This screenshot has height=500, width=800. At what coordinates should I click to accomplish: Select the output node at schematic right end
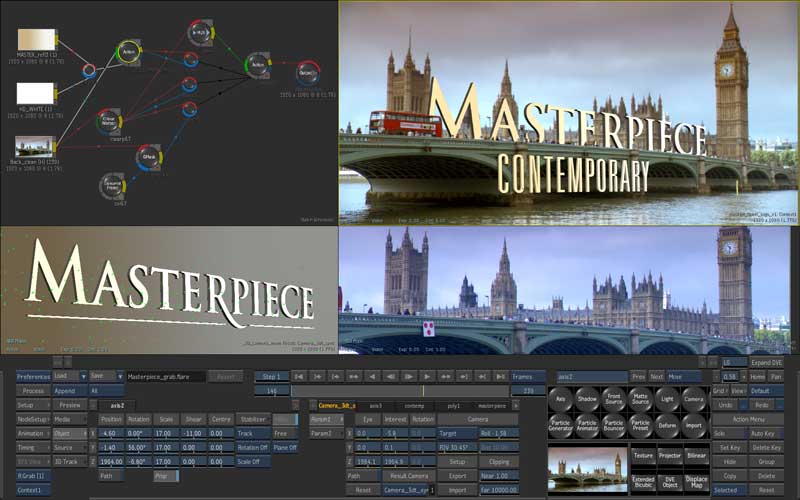pos(308,73)
